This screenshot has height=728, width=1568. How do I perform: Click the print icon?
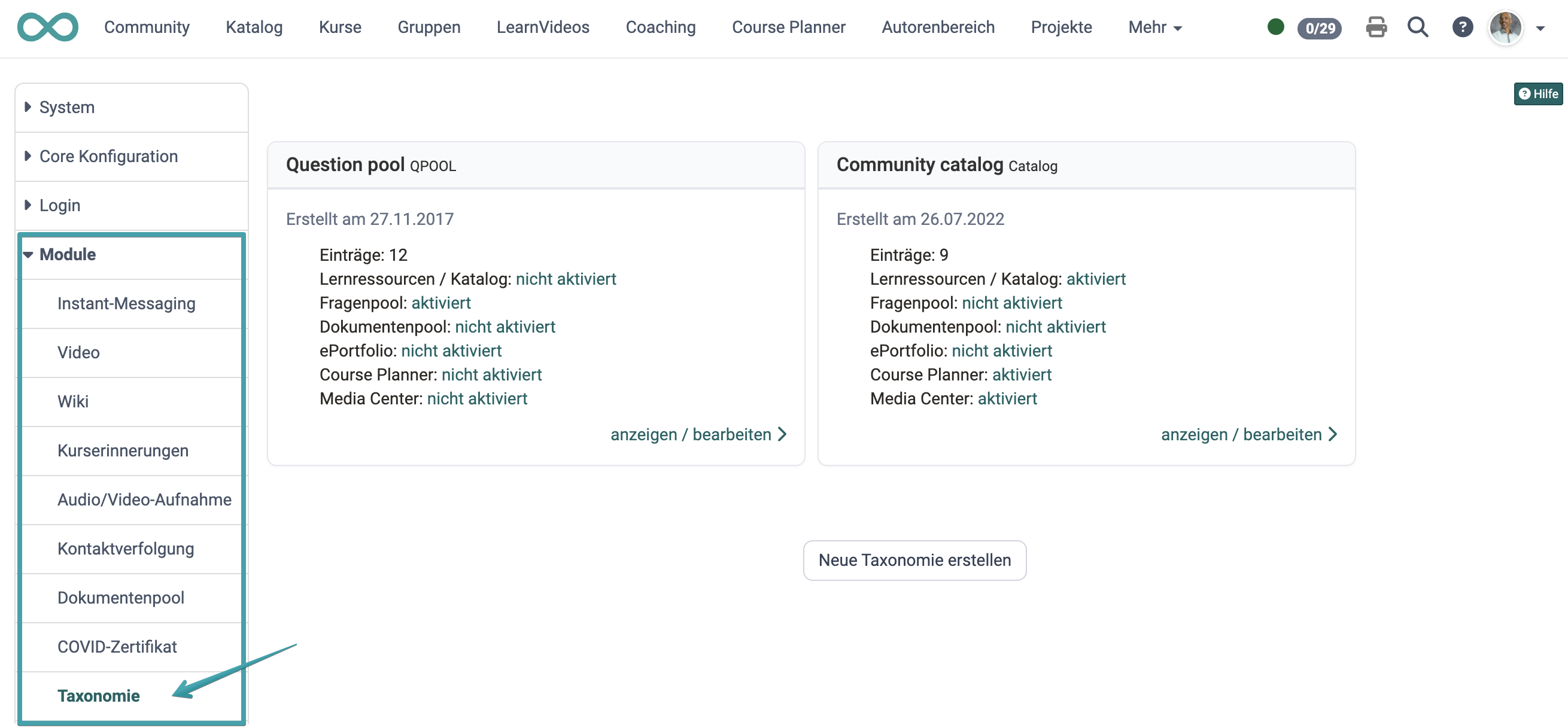click(1376, 28)
